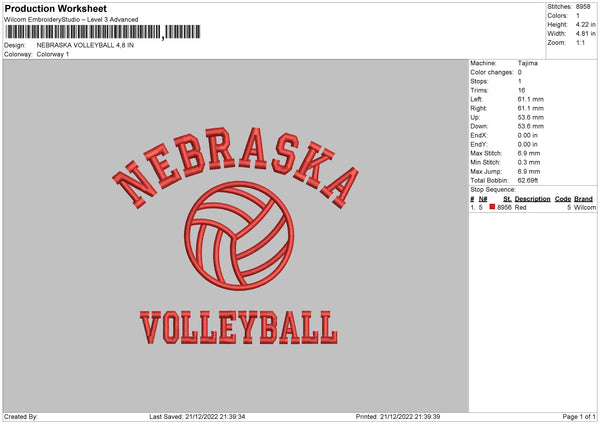
Task: Click the Machine value Tajima
Action: pos(528,63)
